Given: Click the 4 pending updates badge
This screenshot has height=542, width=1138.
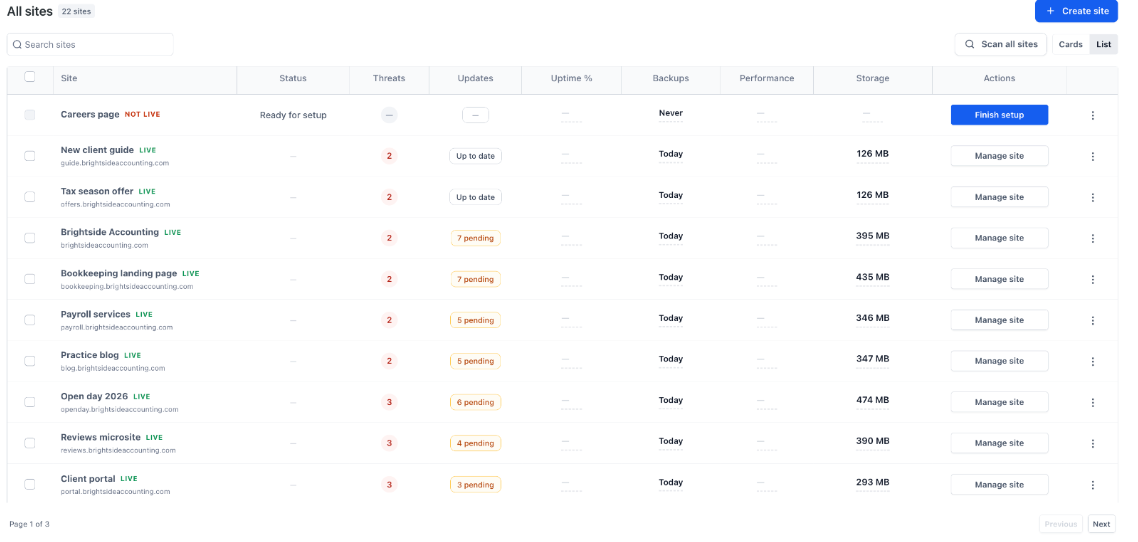Looking at the screenshot, I should point(475,443).
